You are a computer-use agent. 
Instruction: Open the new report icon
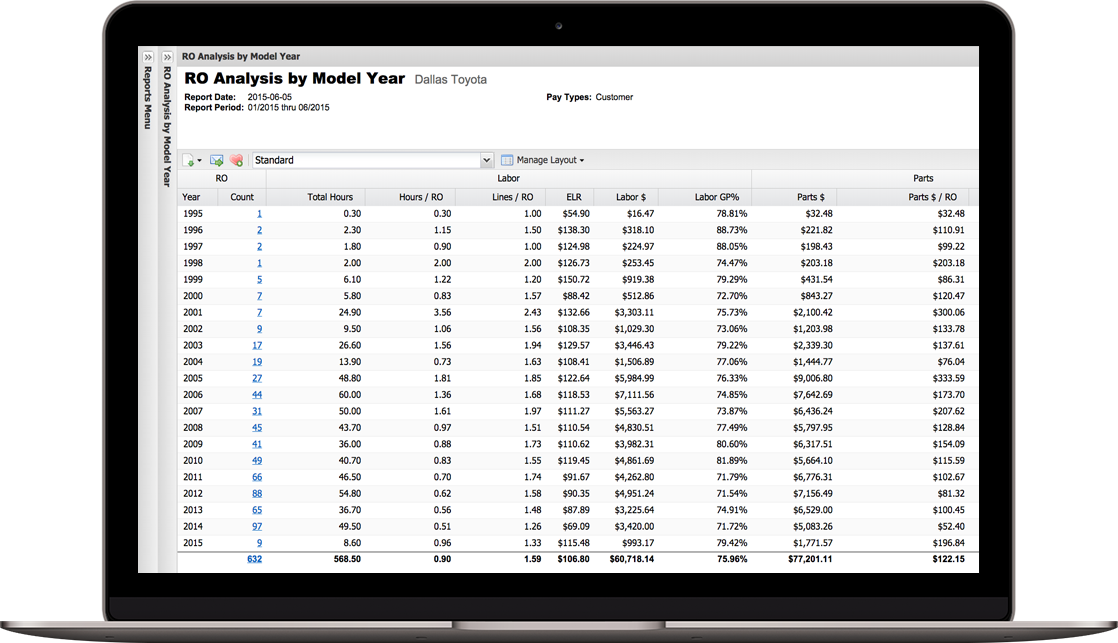(x=190, y=159)
